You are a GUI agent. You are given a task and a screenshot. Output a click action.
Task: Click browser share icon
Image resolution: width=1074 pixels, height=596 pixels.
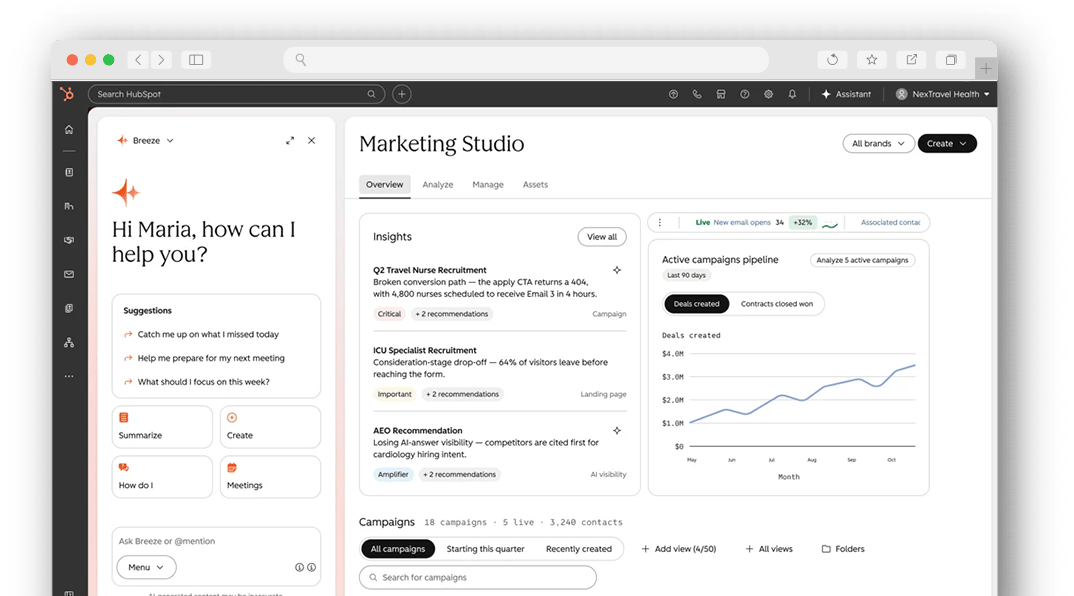click(x=912, y=60)
